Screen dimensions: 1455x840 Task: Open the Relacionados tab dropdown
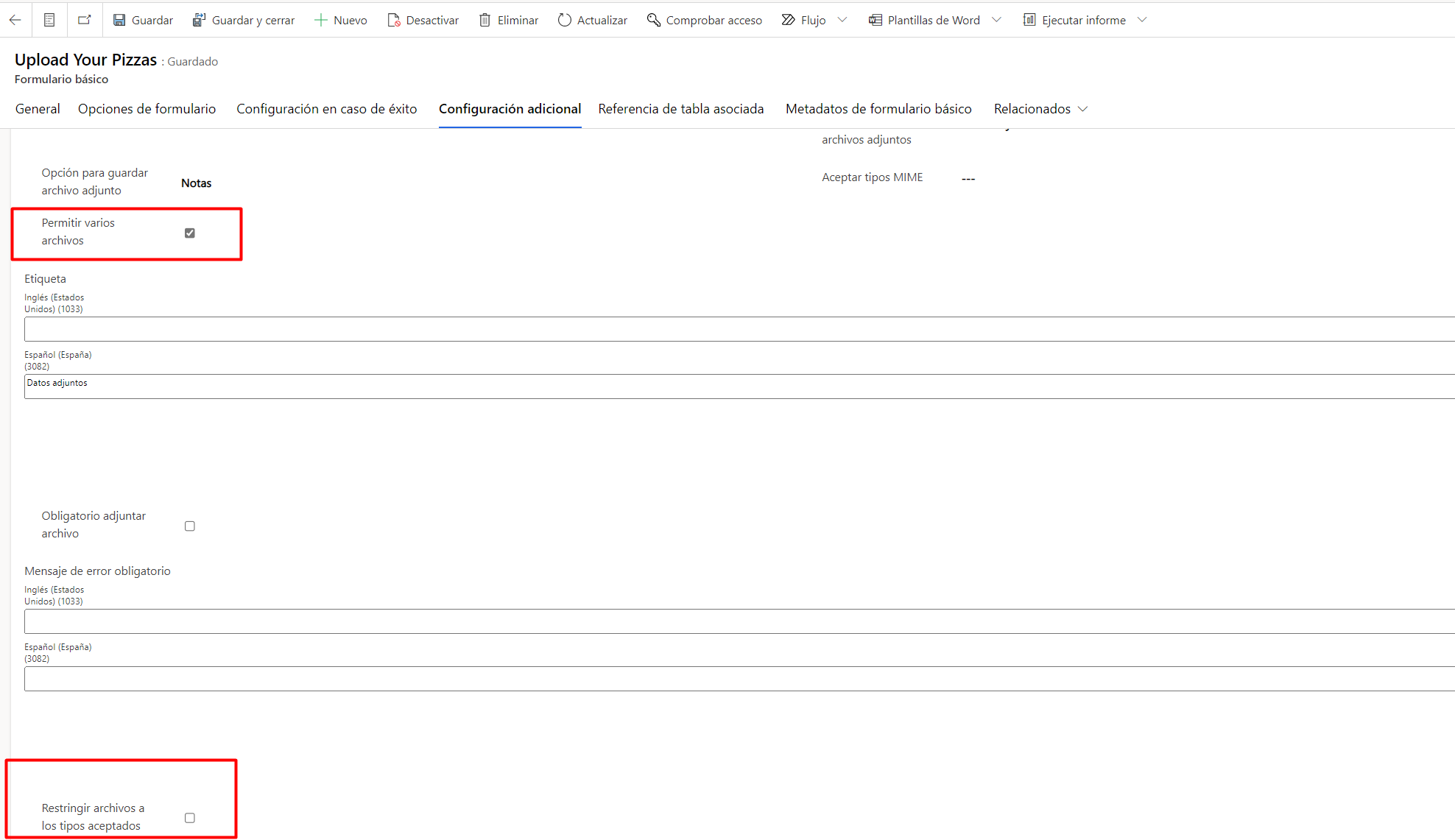1040,109
